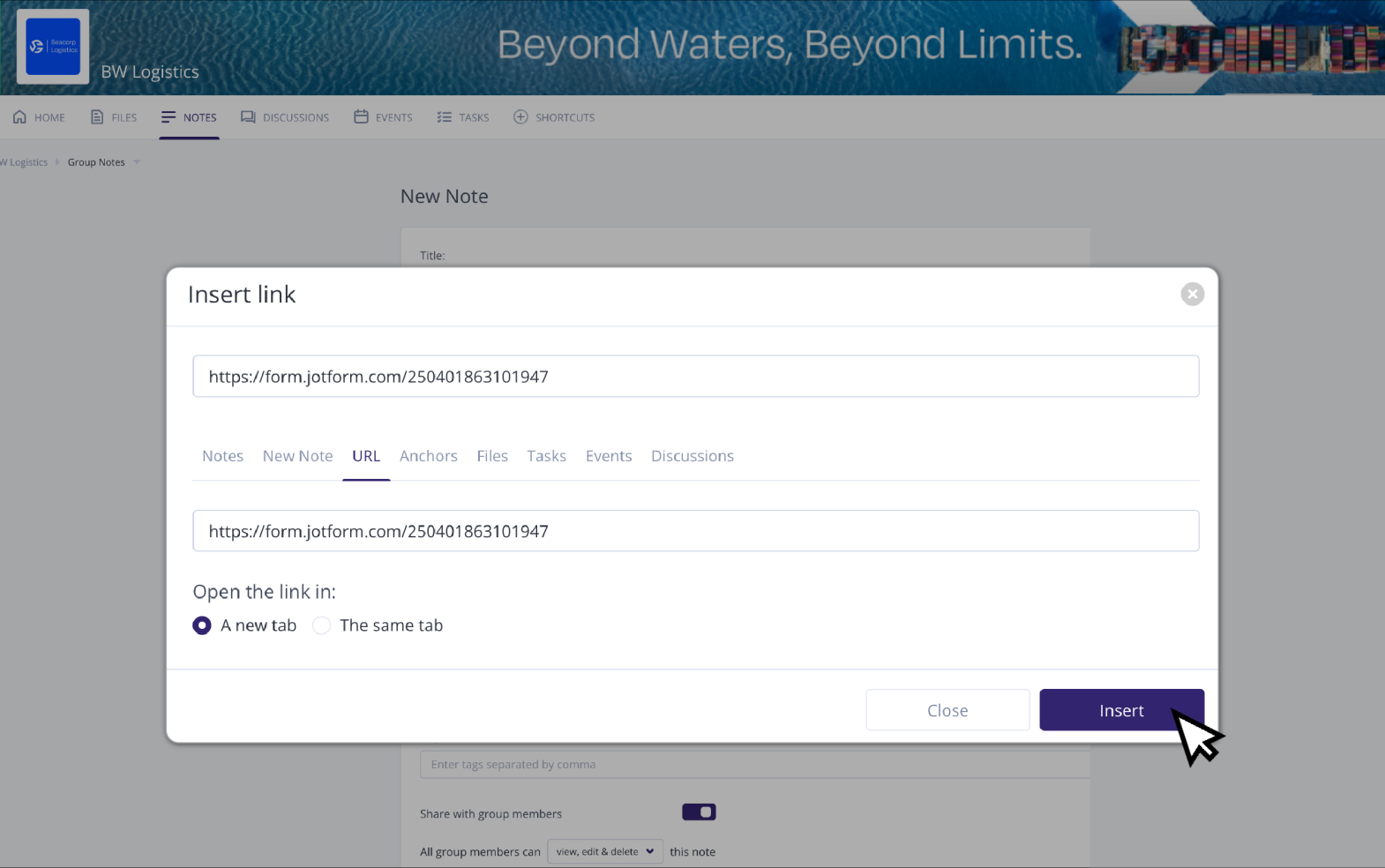Open the SHORTCUTS menu item
1385x868 pixels.
[x=565, y=117]
